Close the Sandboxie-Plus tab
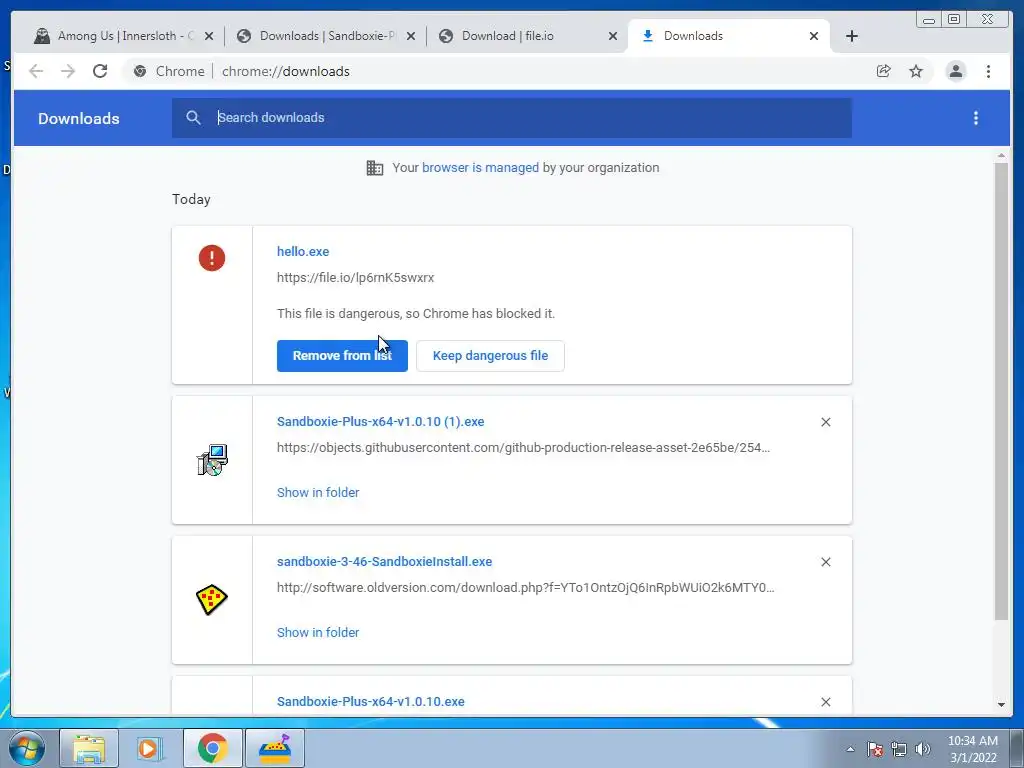Screen dimensions: 1024x768 (x=411, y=36)
